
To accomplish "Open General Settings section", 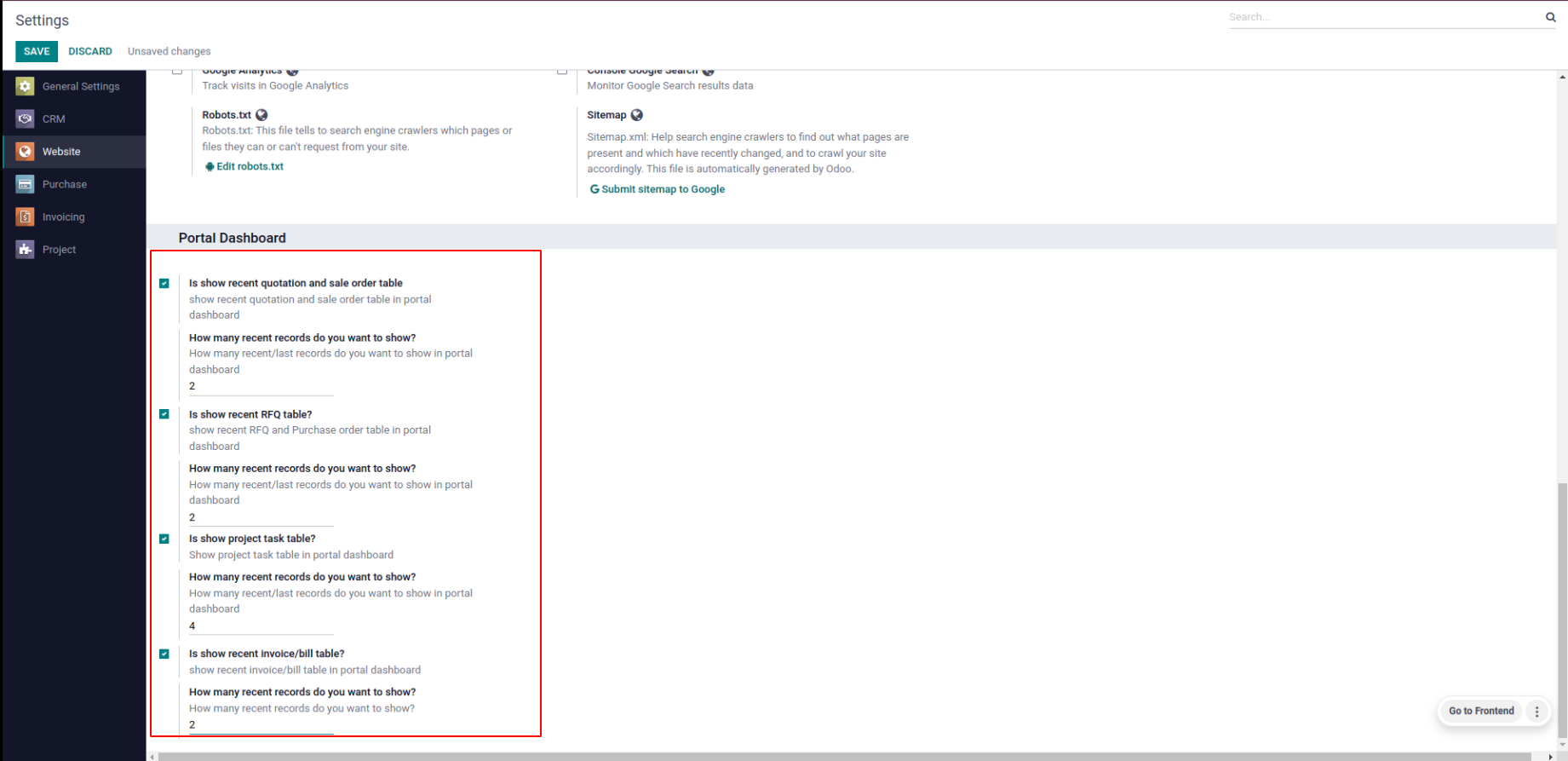I will click(x=74, y=86).
